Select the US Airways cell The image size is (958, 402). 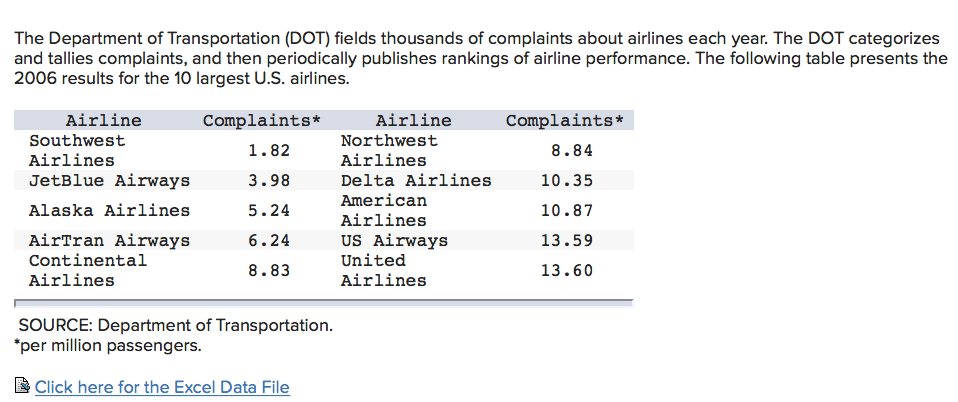tap(394, 241)
